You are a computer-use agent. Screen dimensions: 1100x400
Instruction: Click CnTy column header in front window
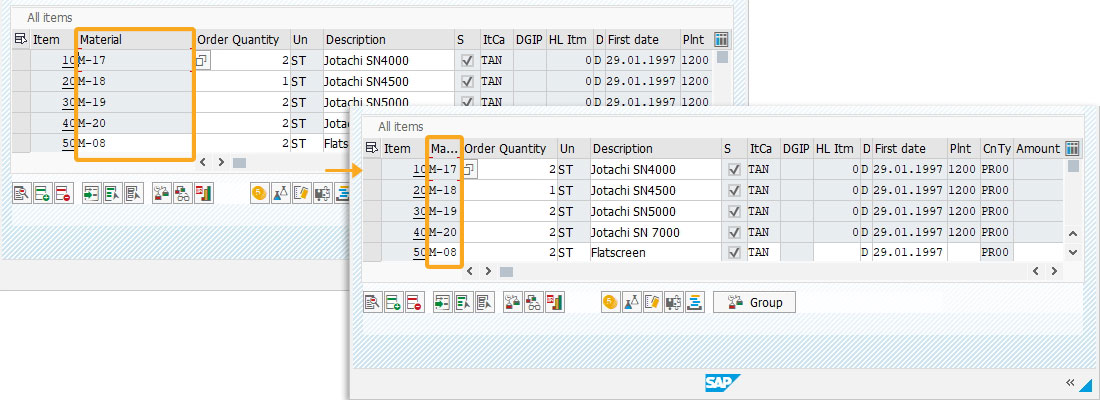996,149
